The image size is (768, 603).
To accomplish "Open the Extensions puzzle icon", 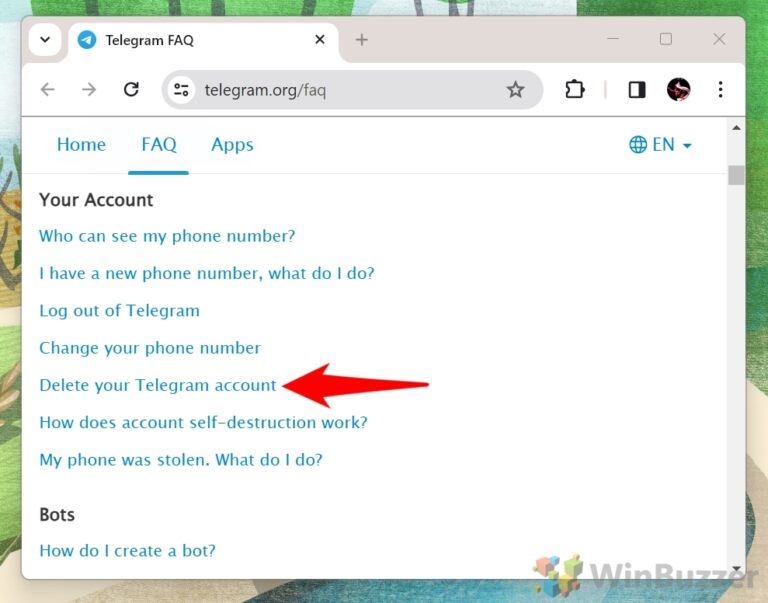I will tap(575, 90).
